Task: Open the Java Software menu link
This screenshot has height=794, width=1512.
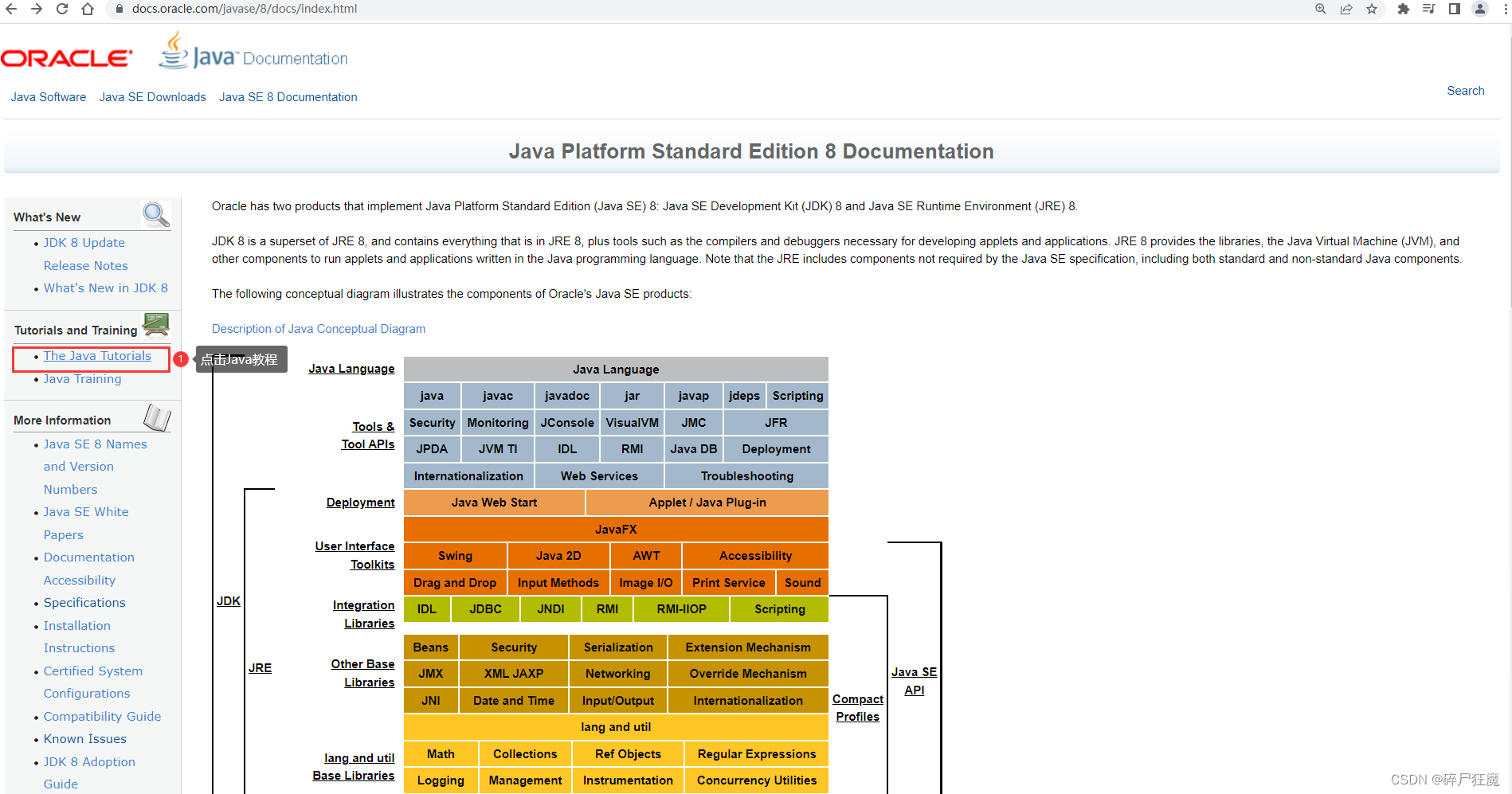Action: (x=49, y=97)
